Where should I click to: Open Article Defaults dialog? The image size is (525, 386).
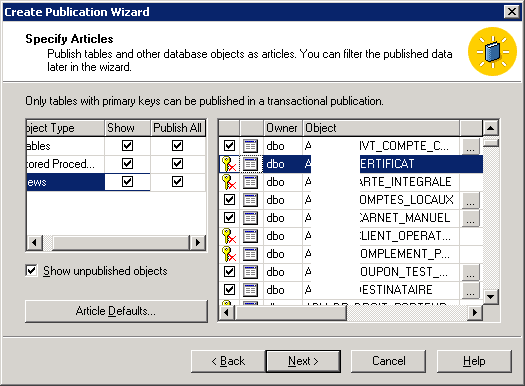[116, 311]
